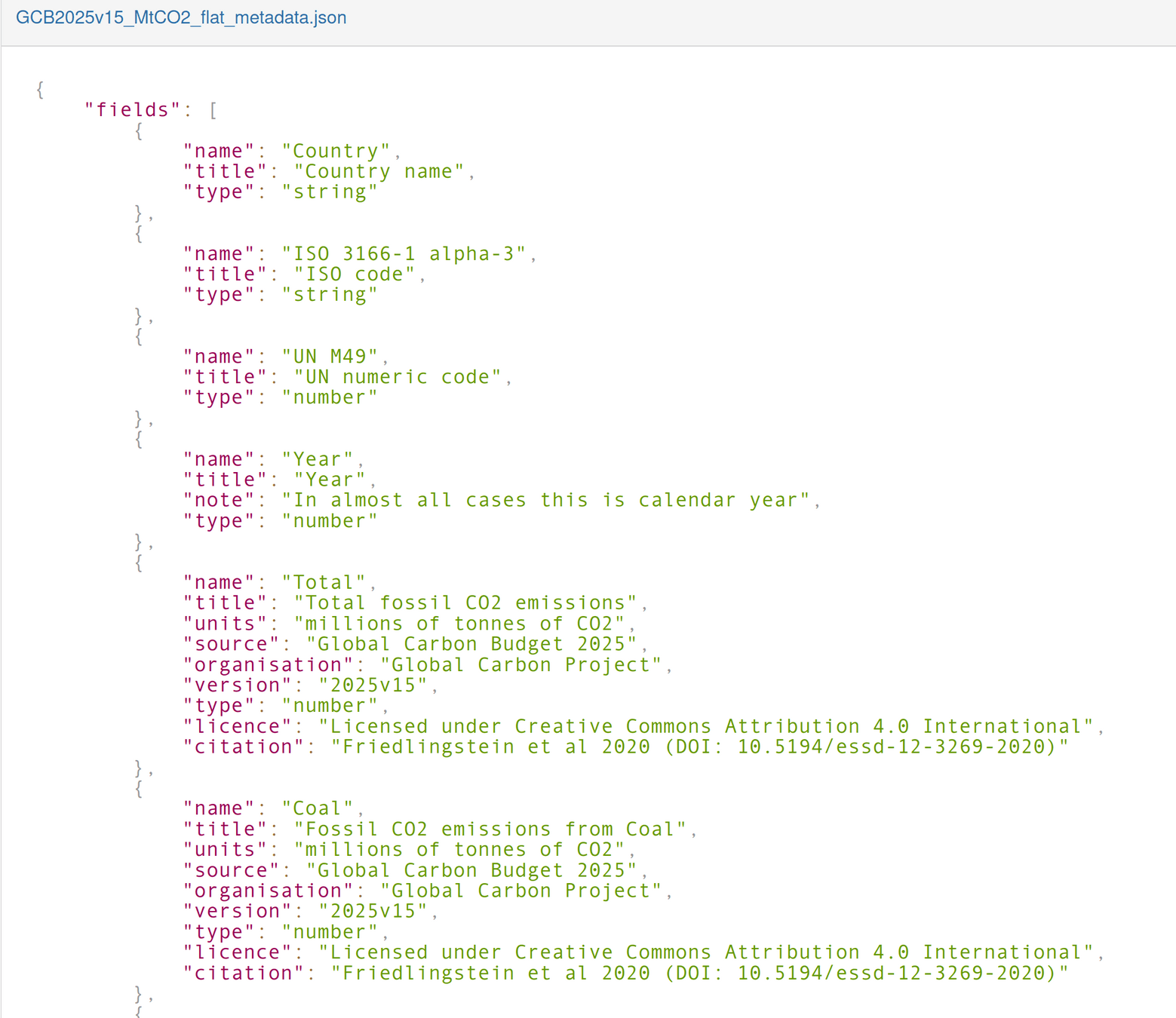Image resolution: width=1176 pixels, height=1018 pixels.
Task: Select the "Country name" title value
Action: pos(379,171)
